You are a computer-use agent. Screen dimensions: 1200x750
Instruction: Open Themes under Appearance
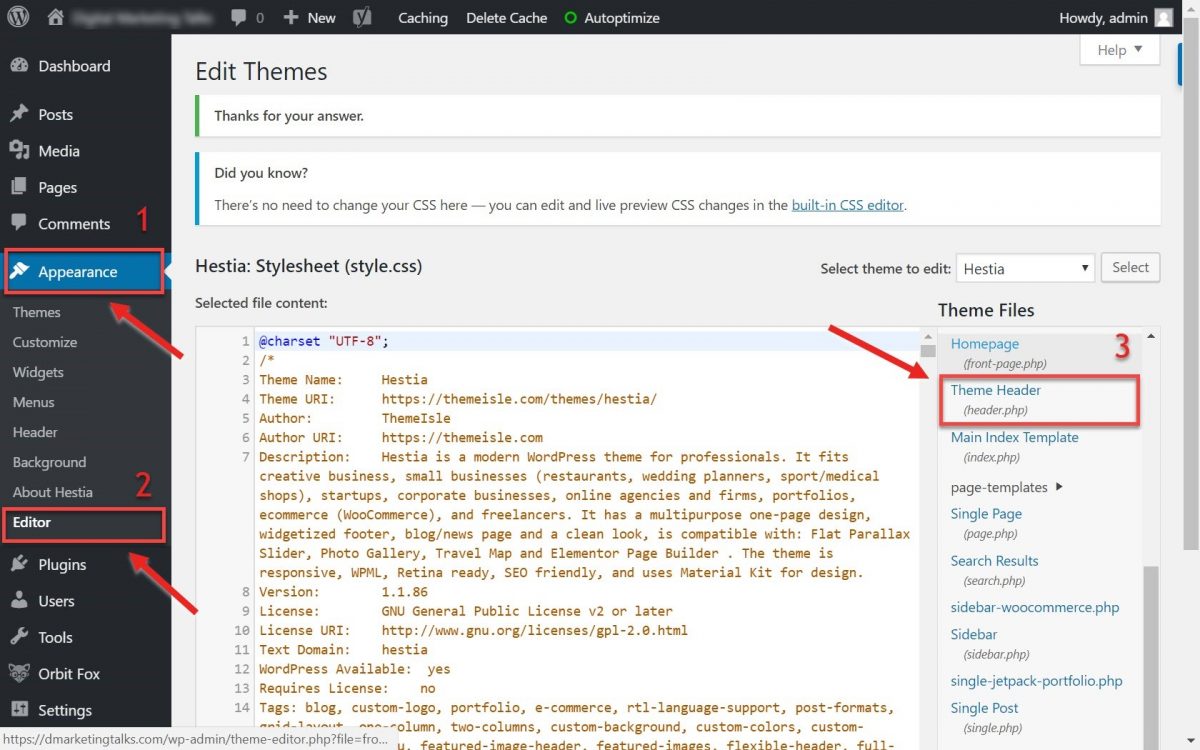pyautogui.click(x=36, y=312)
